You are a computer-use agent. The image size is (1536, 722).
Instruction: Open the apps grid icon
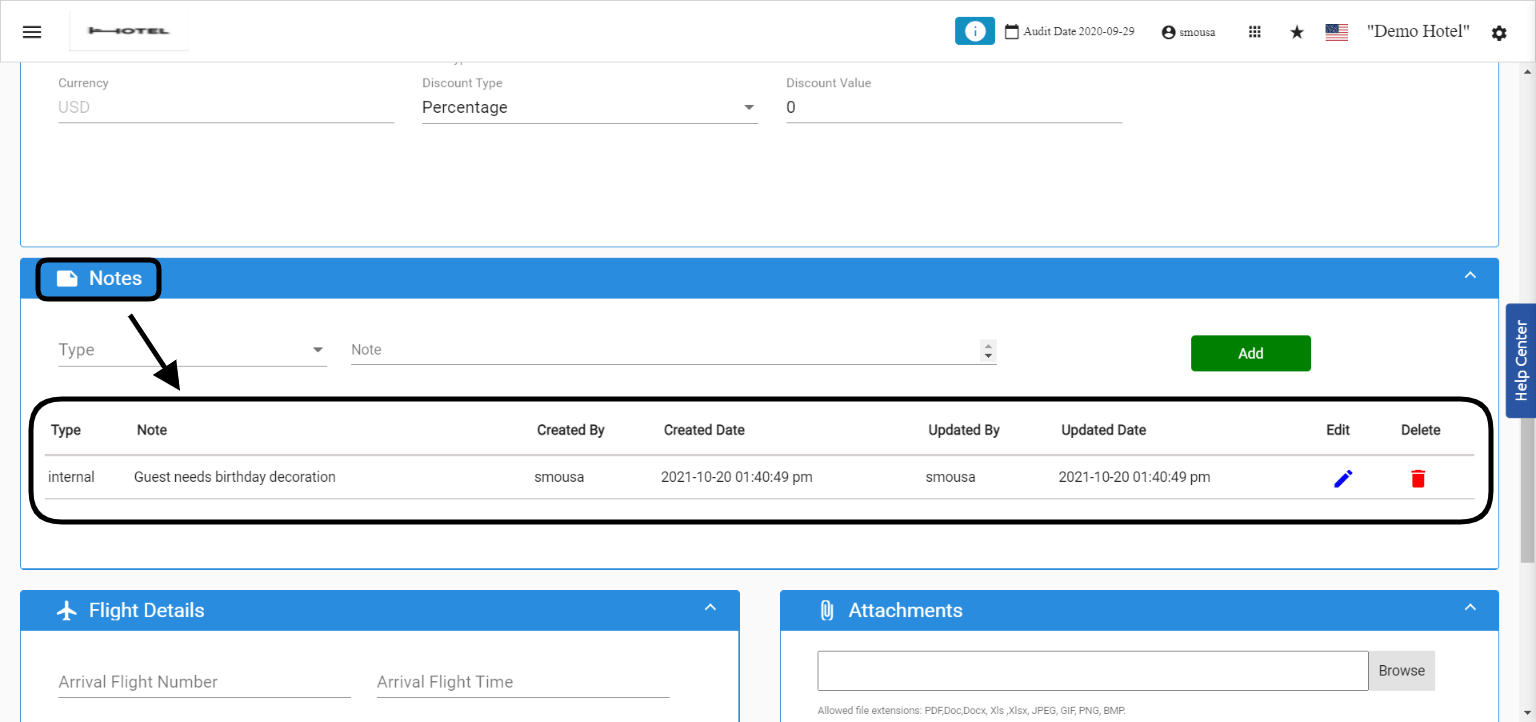click(x=1255, y=32)
